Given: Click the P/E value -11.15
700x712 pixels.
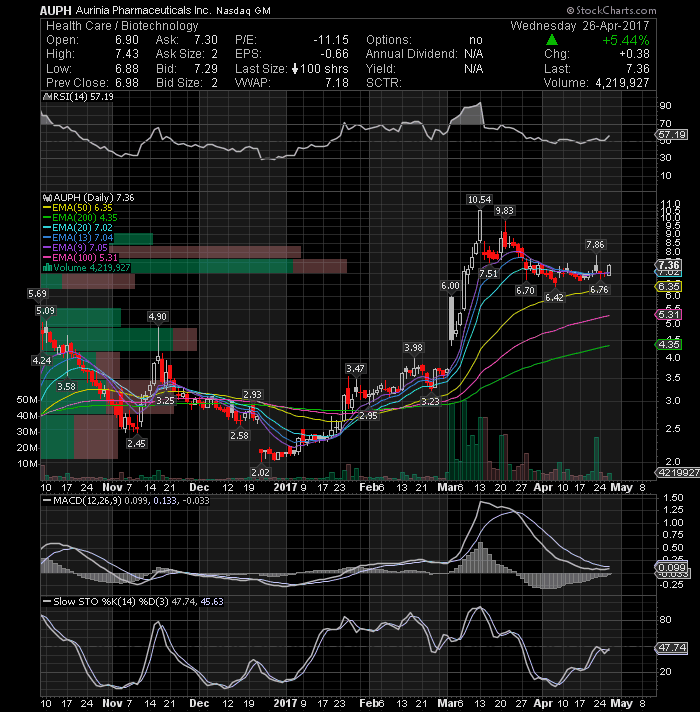Looking at the screenshot, I should coord(331,40).
